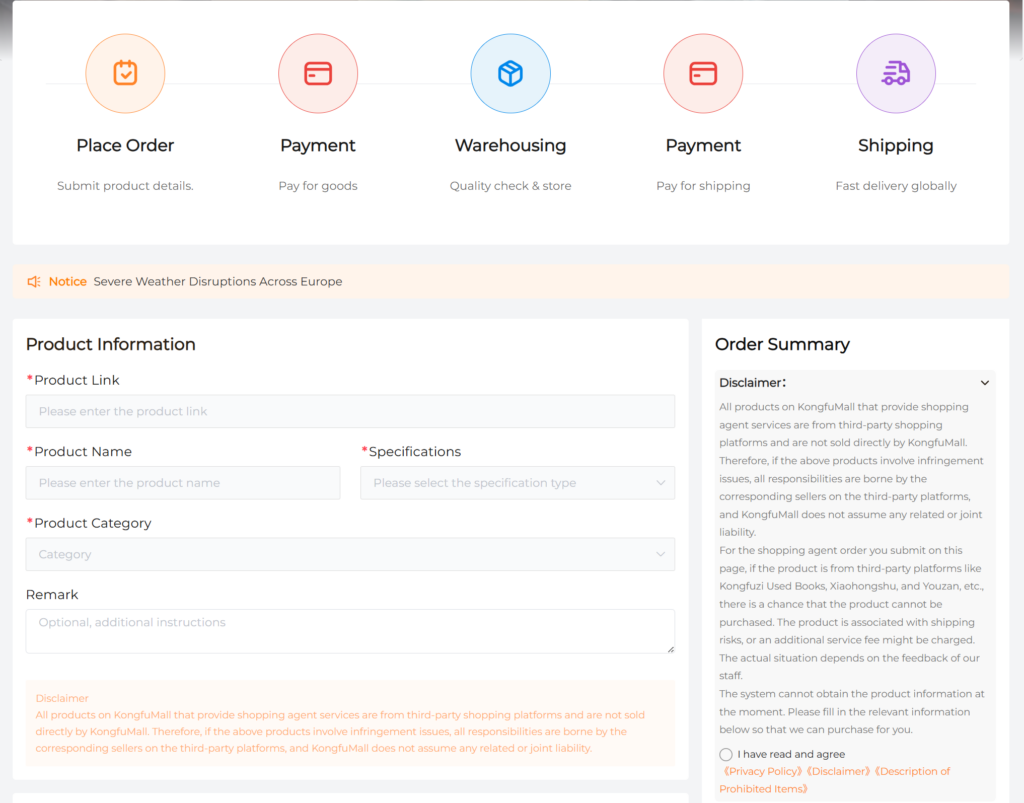Tick the 'I have read and agree' radio button
Image resolution: width=1024 pixels, height=803 pixels.
click(726, 754)
